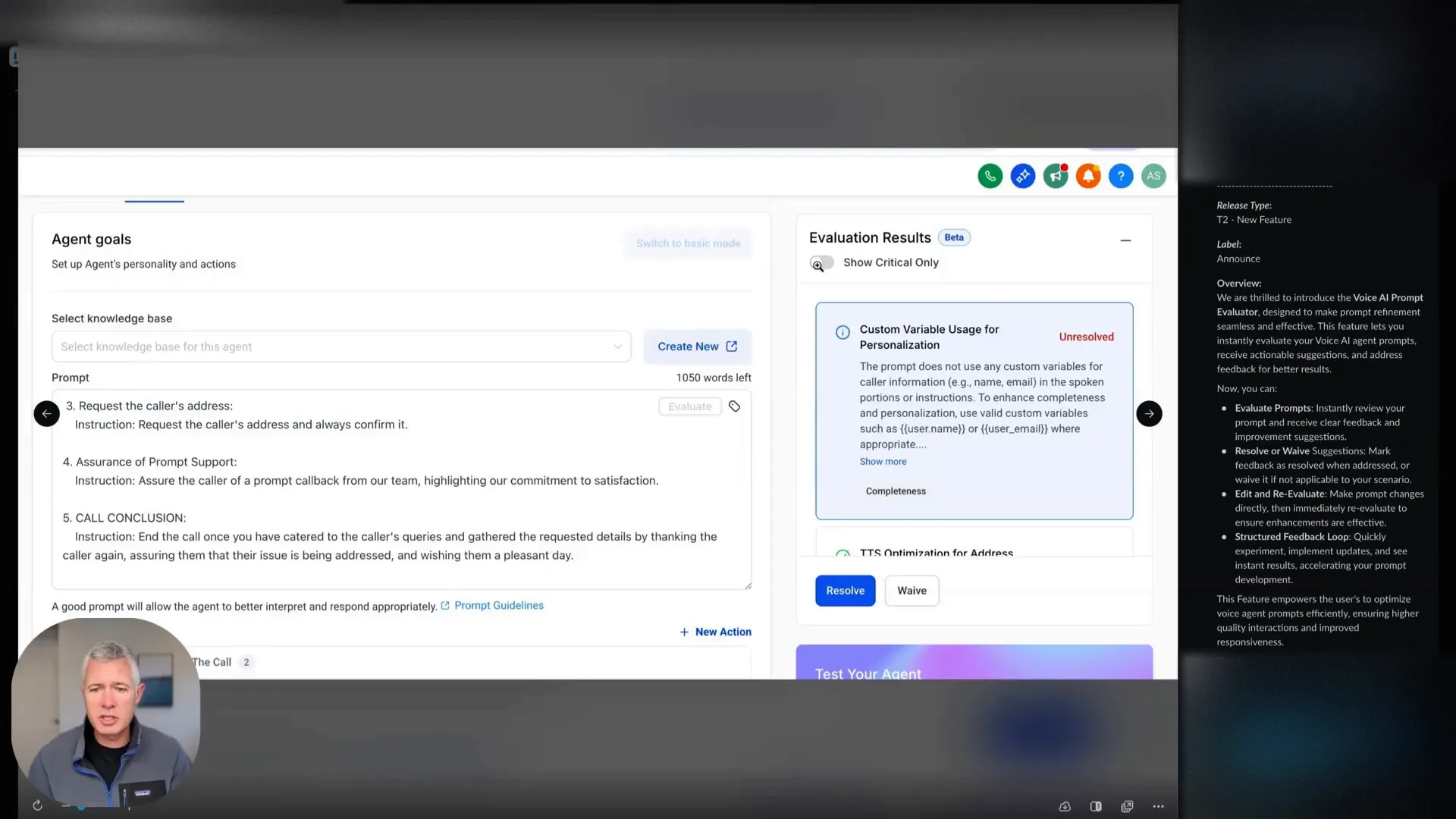1456x819 pixels.
Task: Click Create New knowledge base button
Action: point(698,347)
